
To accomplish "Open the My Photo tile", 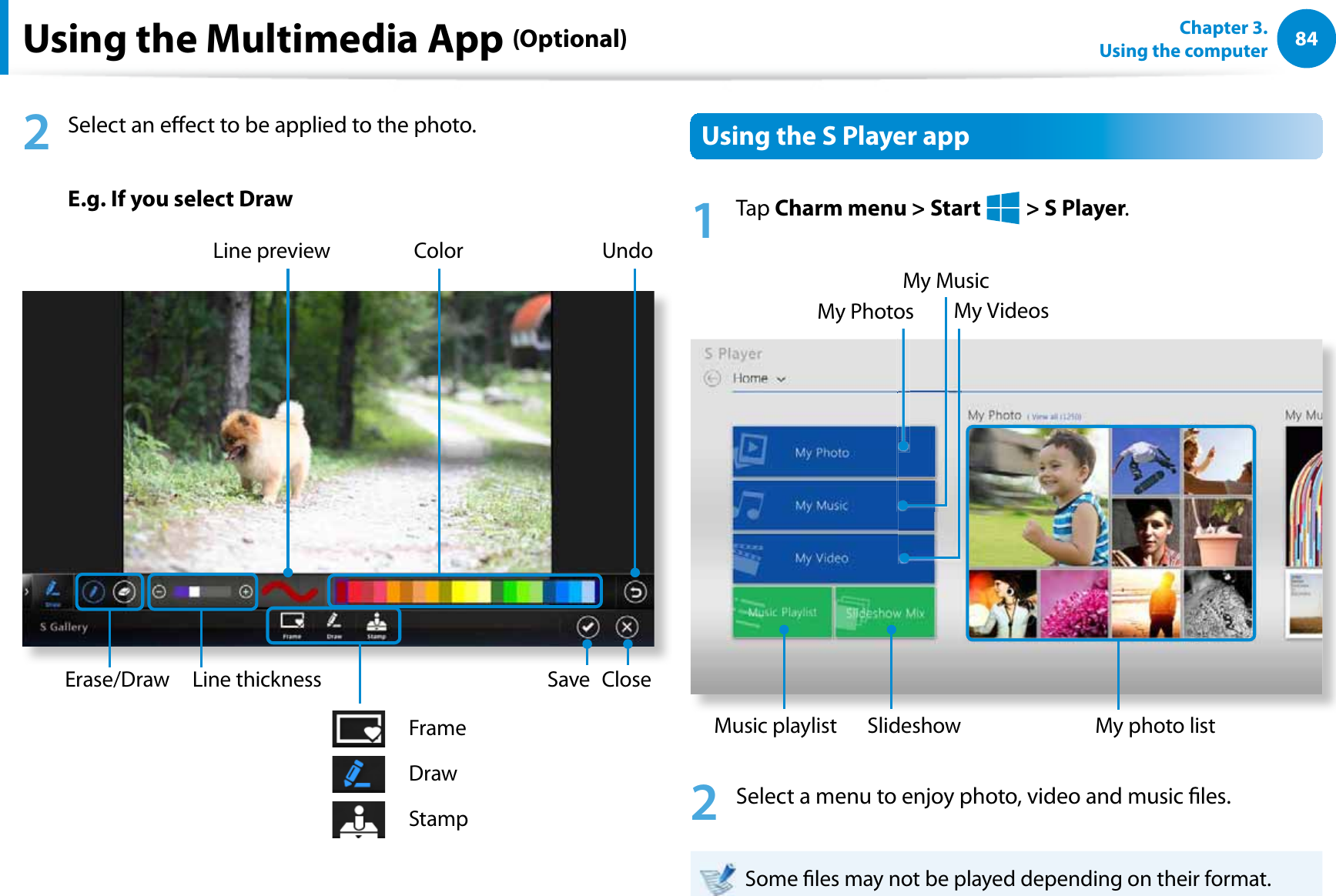I will (x=833, y=452).
